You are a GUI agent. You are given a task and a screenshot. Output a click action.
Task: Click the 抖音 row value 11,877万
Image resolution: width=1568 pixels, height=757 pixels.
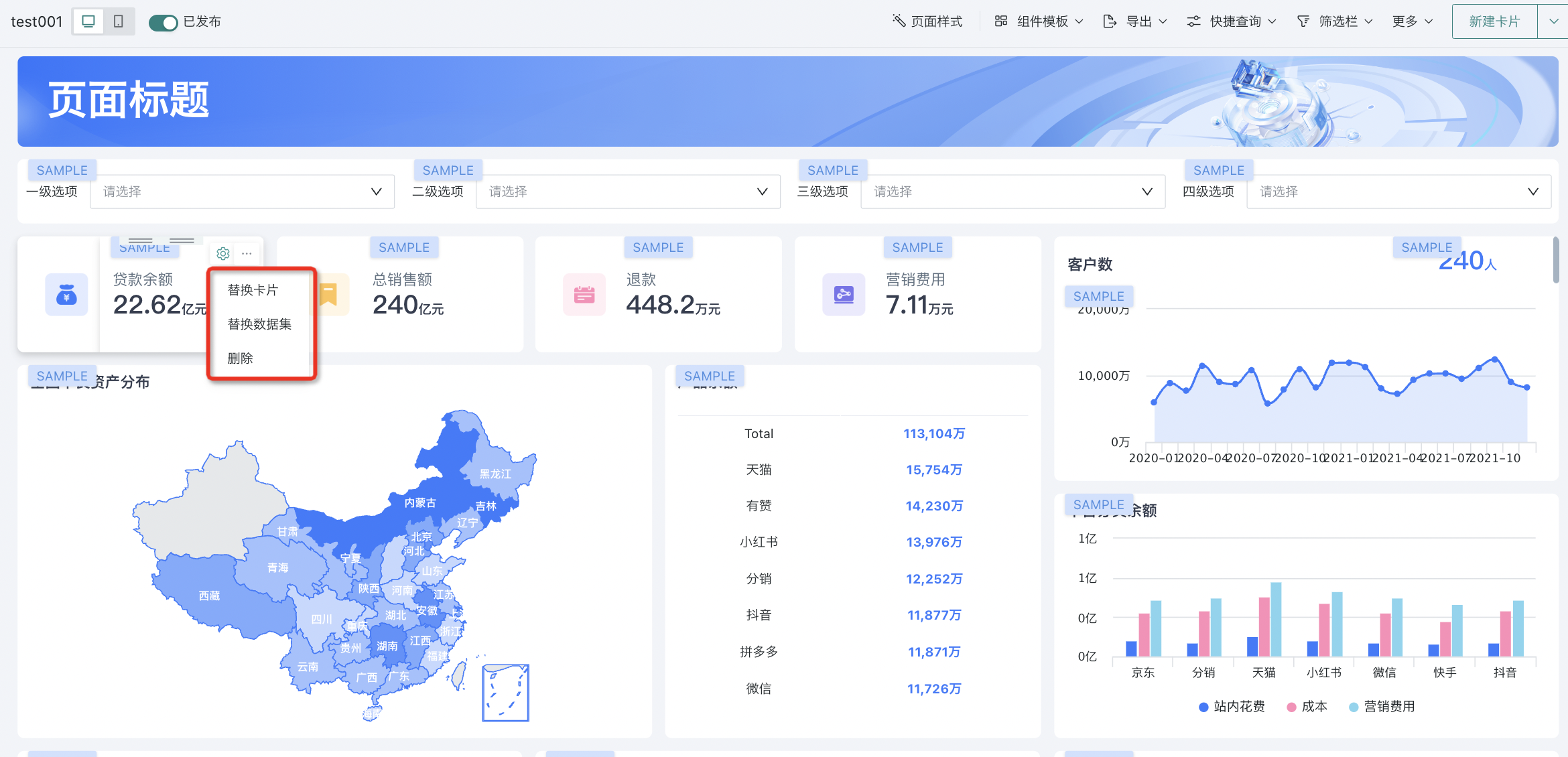(934, 615)
